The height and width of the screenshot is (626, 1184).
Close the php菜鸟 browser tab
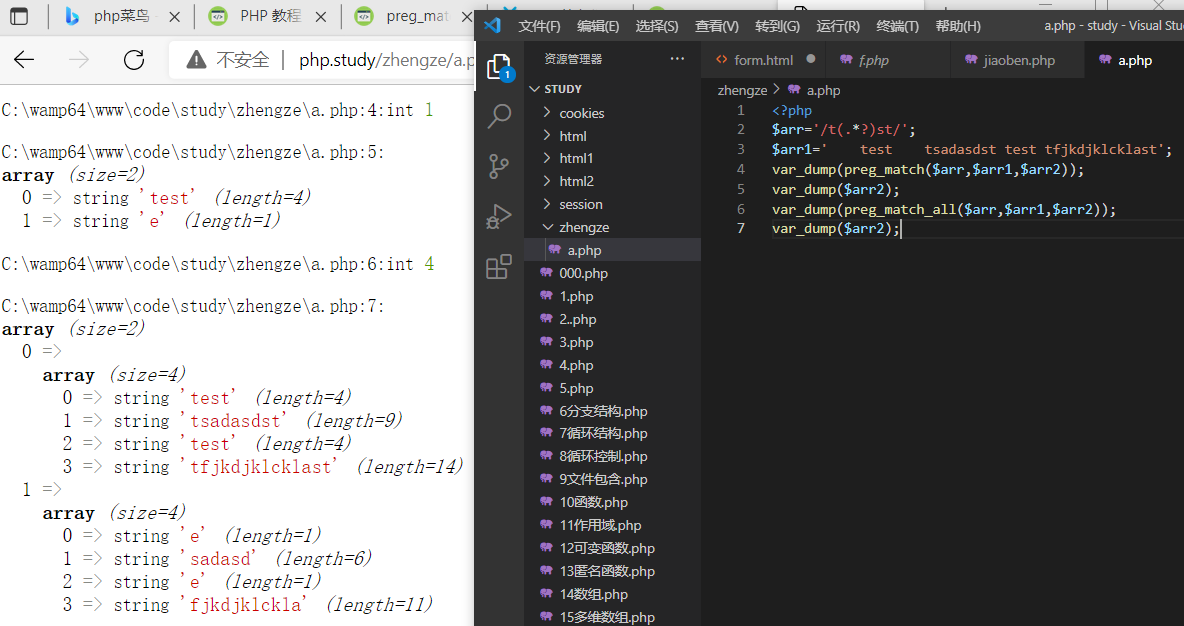[x=174, y=16]
